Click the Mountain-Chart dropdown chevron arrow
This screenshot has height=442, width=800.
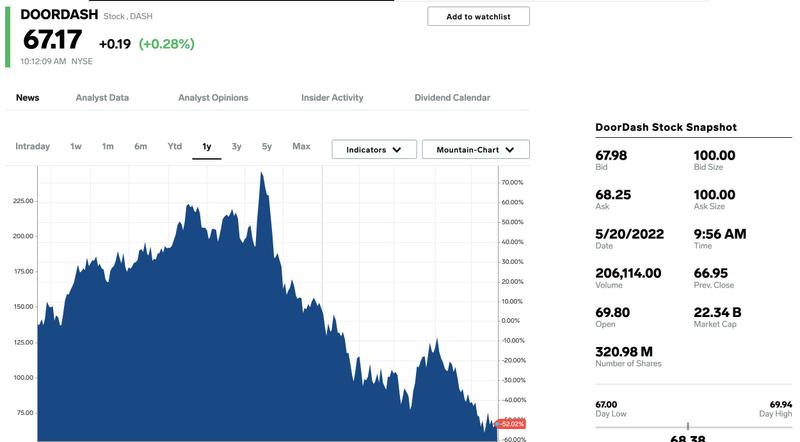point(510,150)
